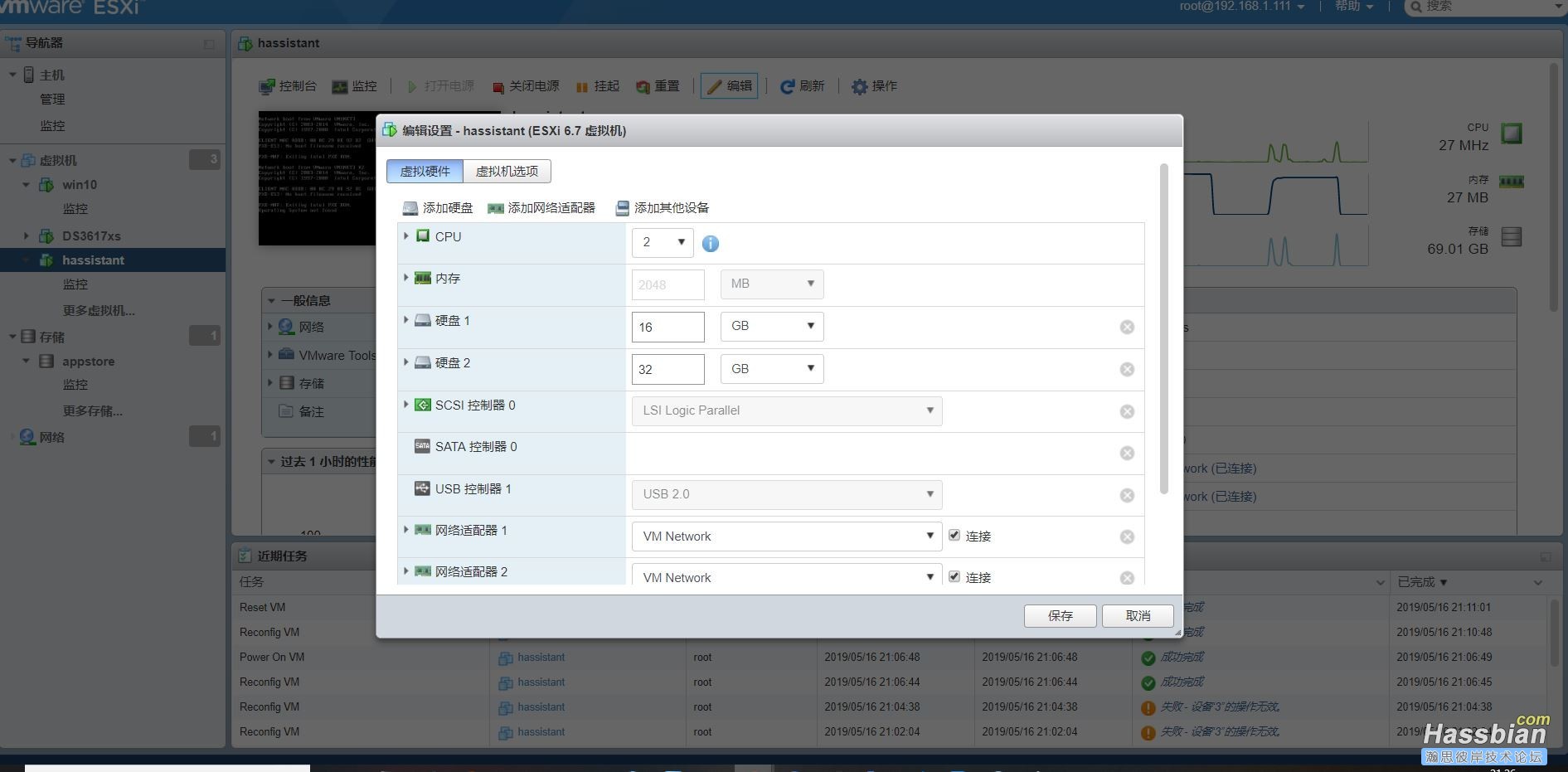1568x772 pixels.
Task: Open the 控制台 console toolbar button
Action: click(x=288, y=86)
